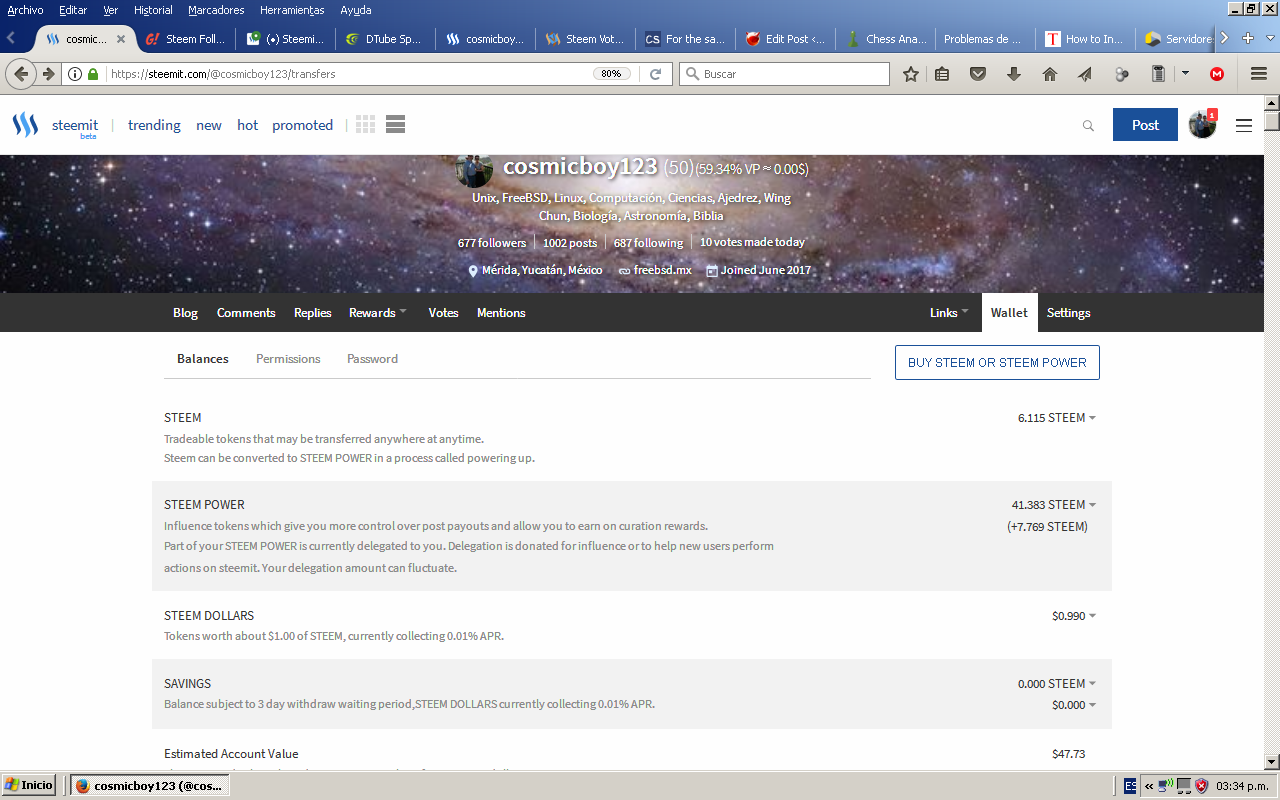
Task: Open the Votes profile link
Action: click(x=443, y=313)
